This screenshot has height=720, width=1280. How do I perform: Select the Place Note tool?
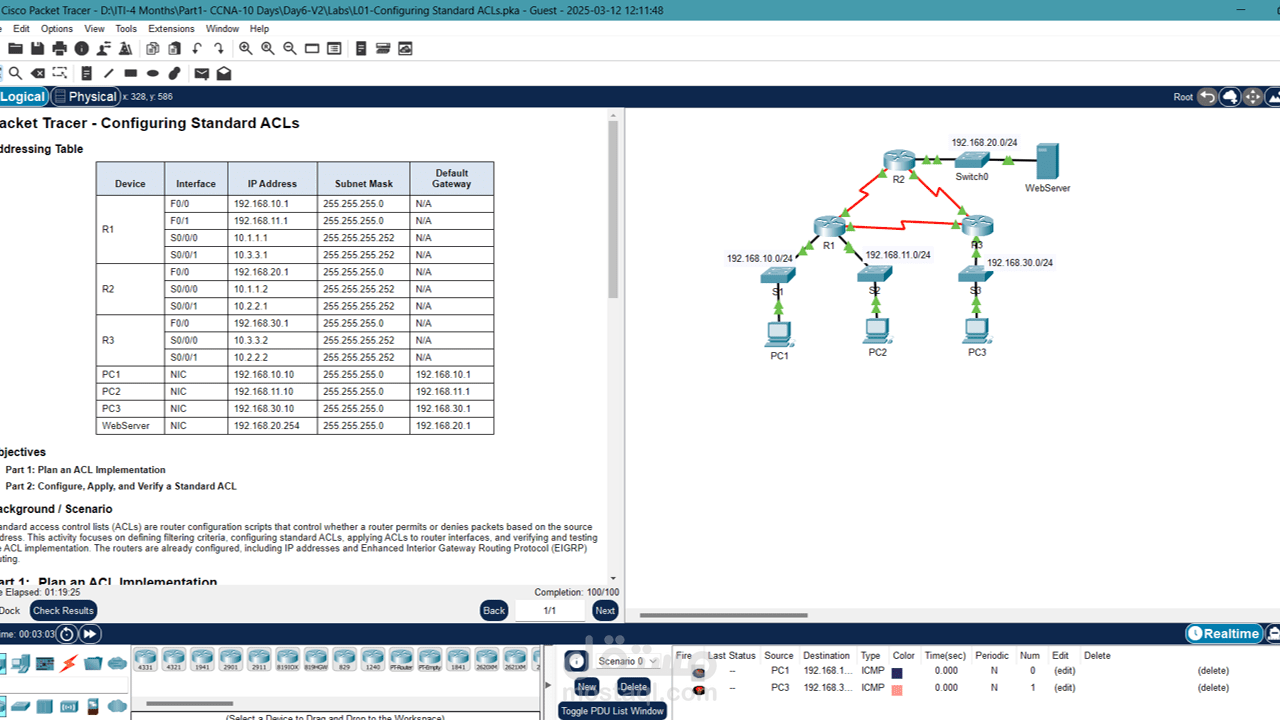(x=87, y=73)
